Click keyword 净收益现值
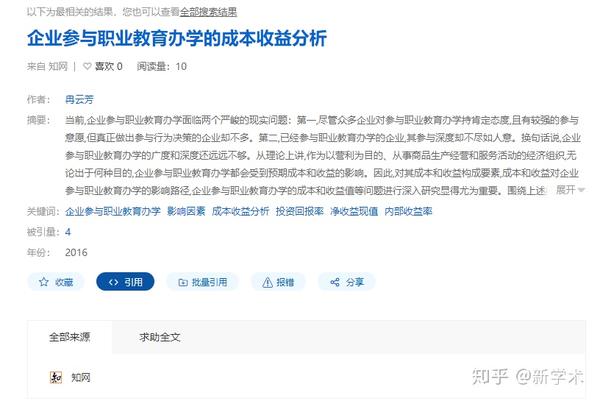 (x=354, y=211)
